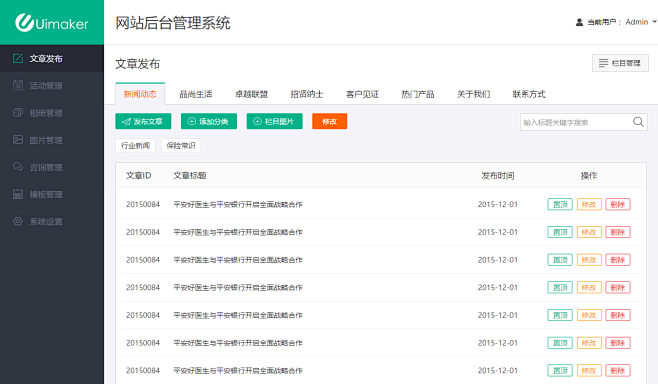
Task: Click 修改 in the fifth article row
Action: click(589, 315)
